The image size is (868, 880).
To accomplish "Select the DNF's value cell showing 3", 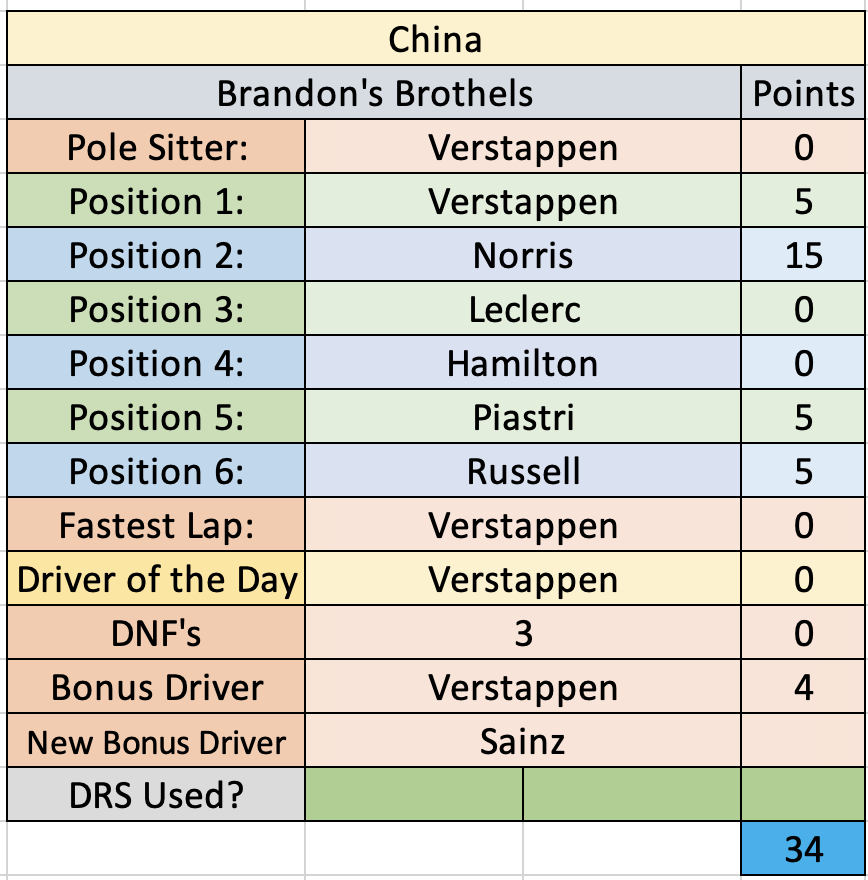I will pyautogui.click(x=523, y=632).
